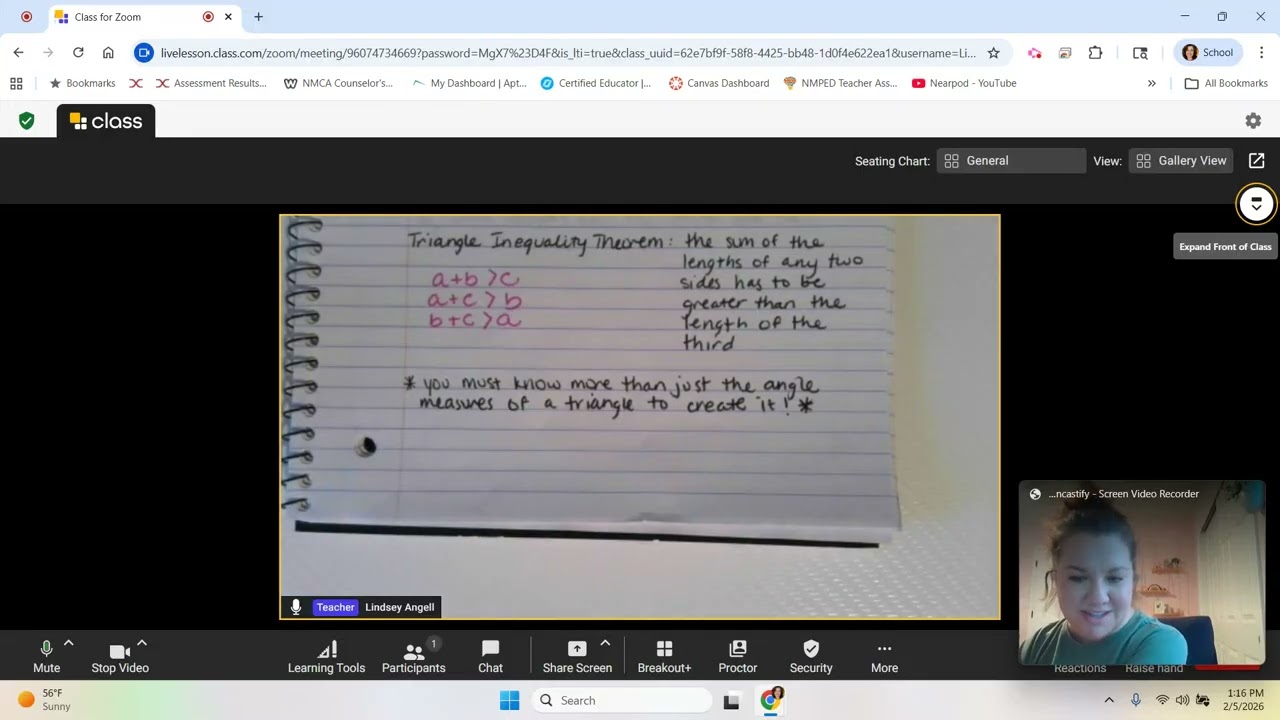Click the Teacher badge label
Viewport: 1280px width, 720px height.
coord(335,607)
